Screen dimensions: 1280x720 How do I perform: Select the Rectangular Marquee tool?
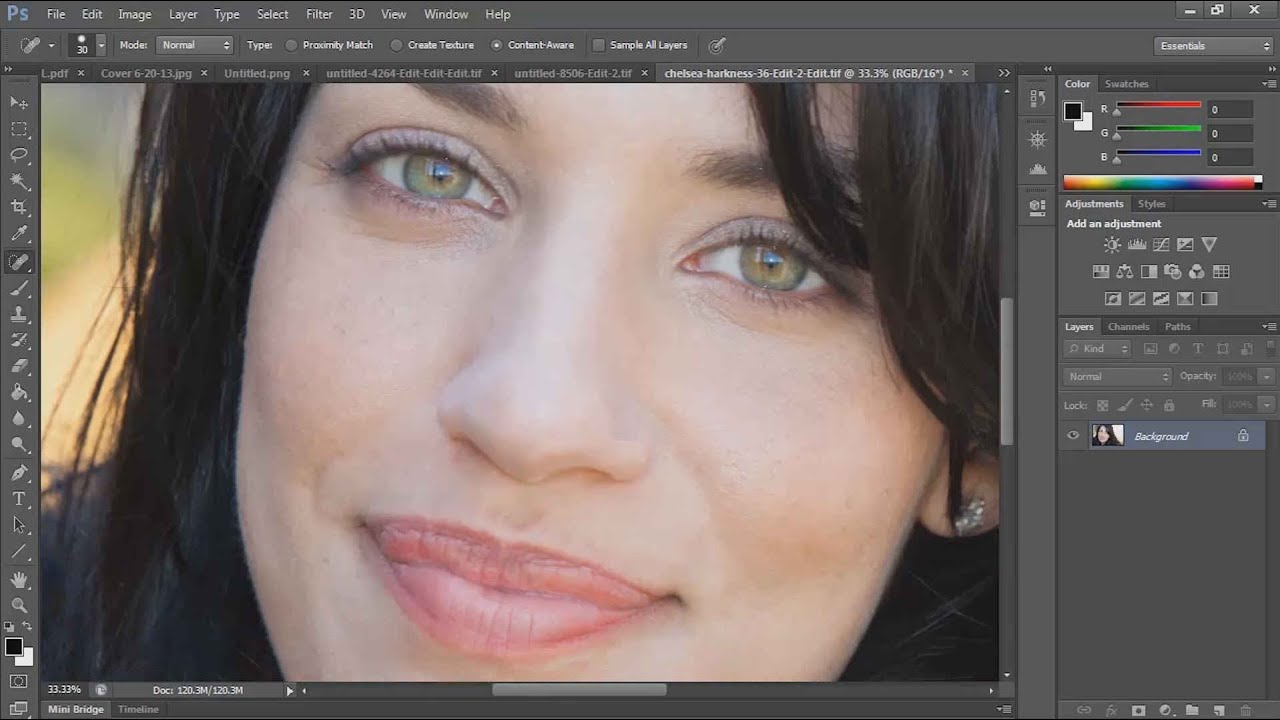[19, 129]
